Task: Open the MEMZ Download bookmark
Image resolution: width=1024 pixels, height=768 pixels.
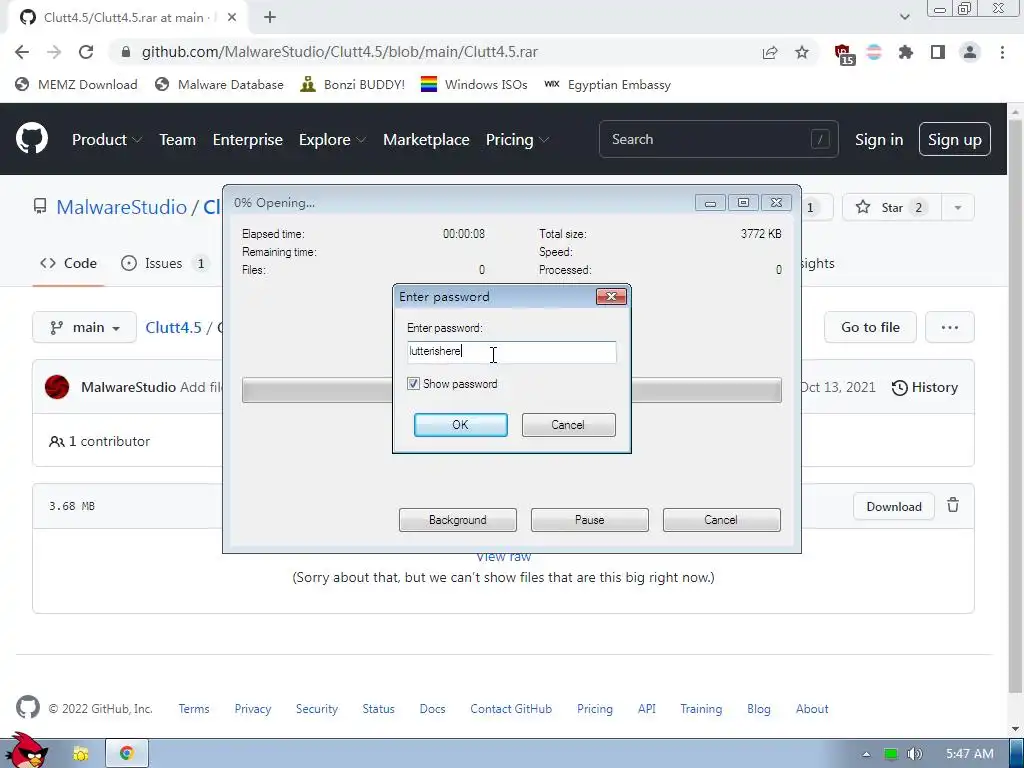Action: pyautogui.click(x=76, y=84)
